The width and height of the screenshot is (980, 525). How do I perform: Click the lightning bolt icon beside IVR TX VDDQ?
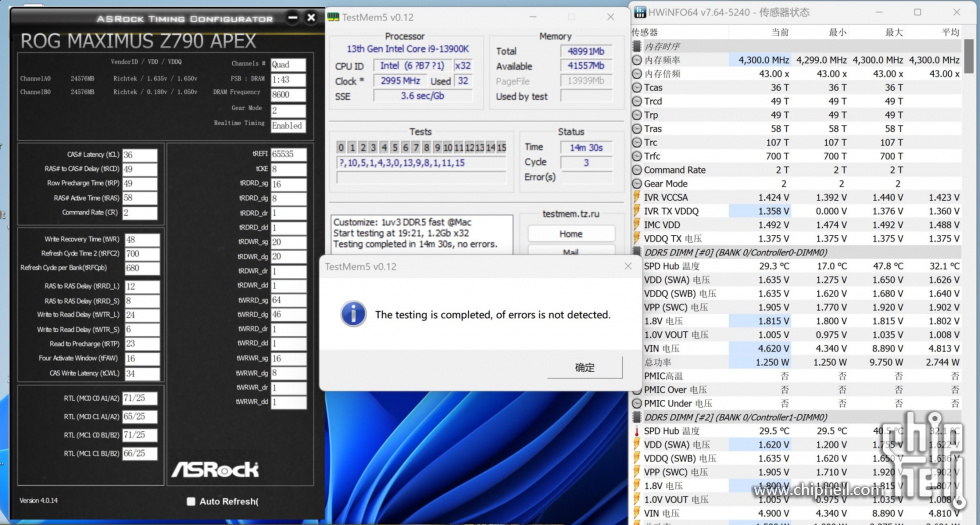tap(637, 211)
